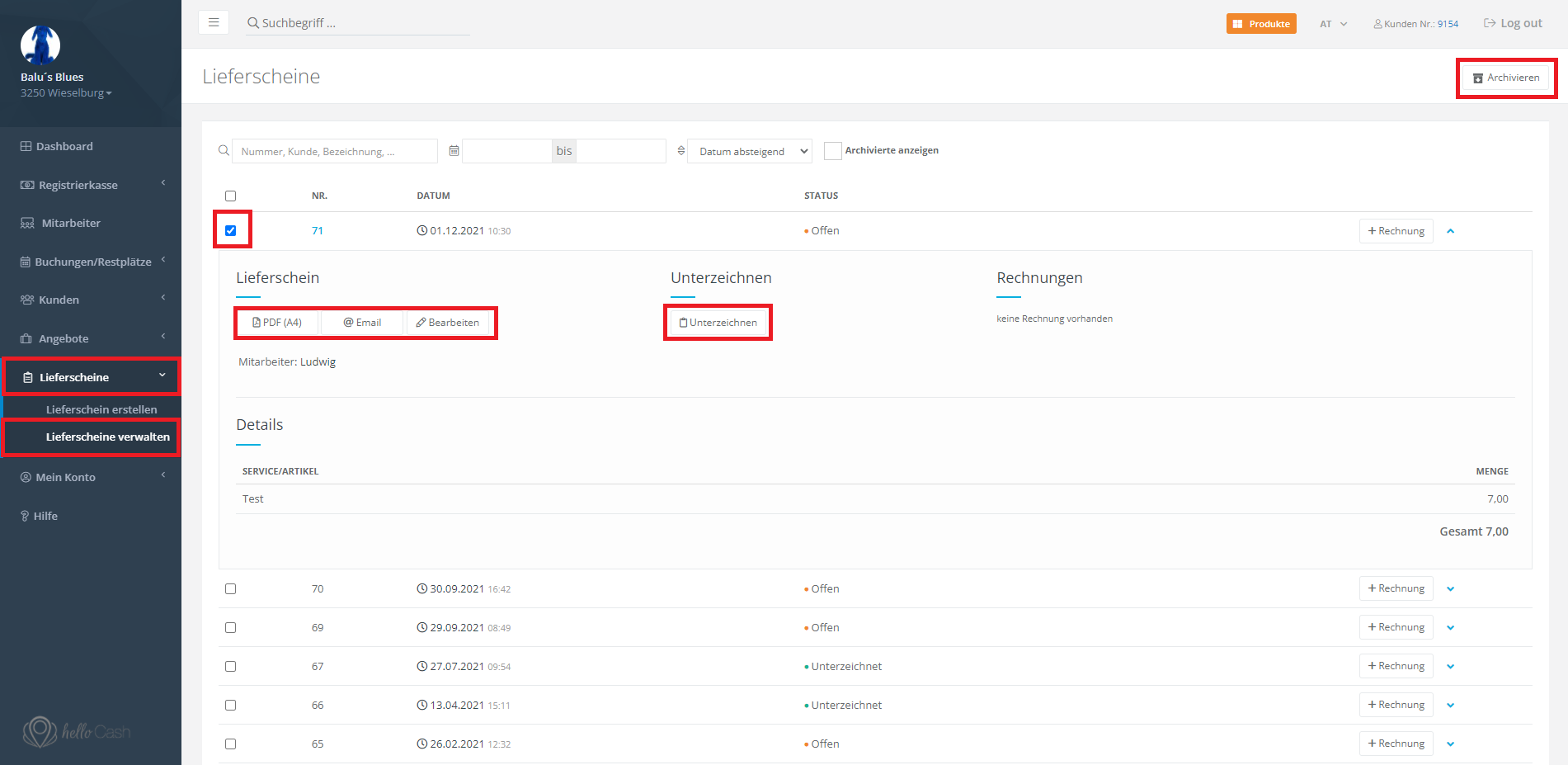
Task: Click the hello Cash logo
Action: click(76, 731)
